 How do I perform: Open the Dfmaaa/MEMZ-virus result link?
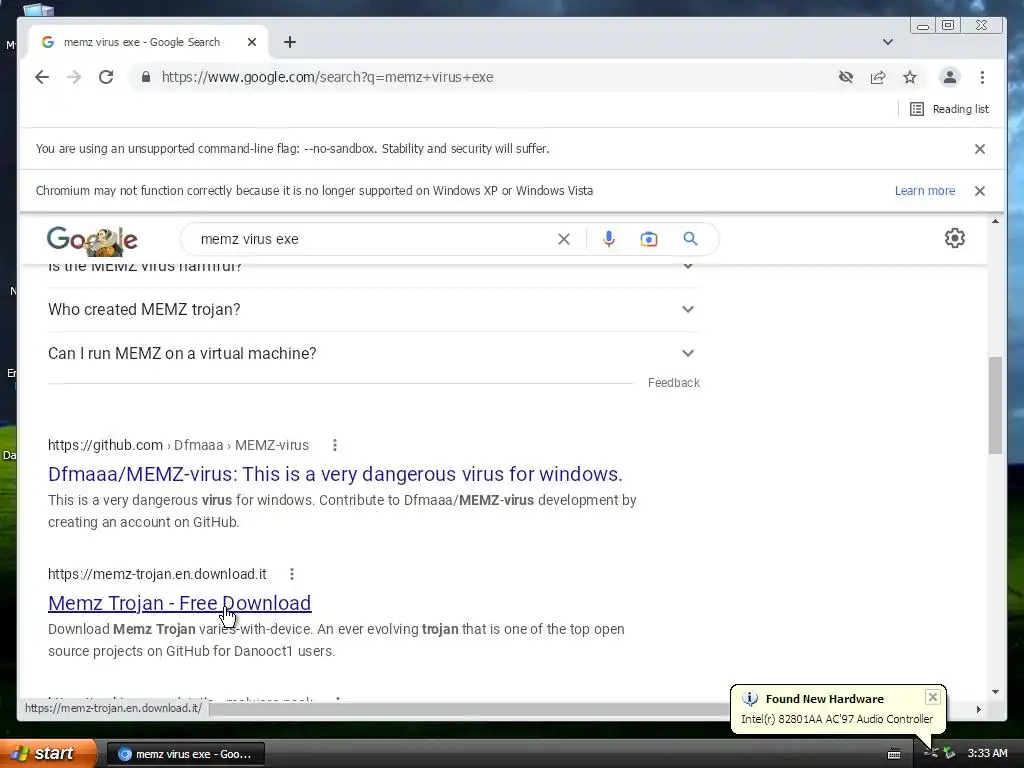pyautogui.click(x=335, y=474)
